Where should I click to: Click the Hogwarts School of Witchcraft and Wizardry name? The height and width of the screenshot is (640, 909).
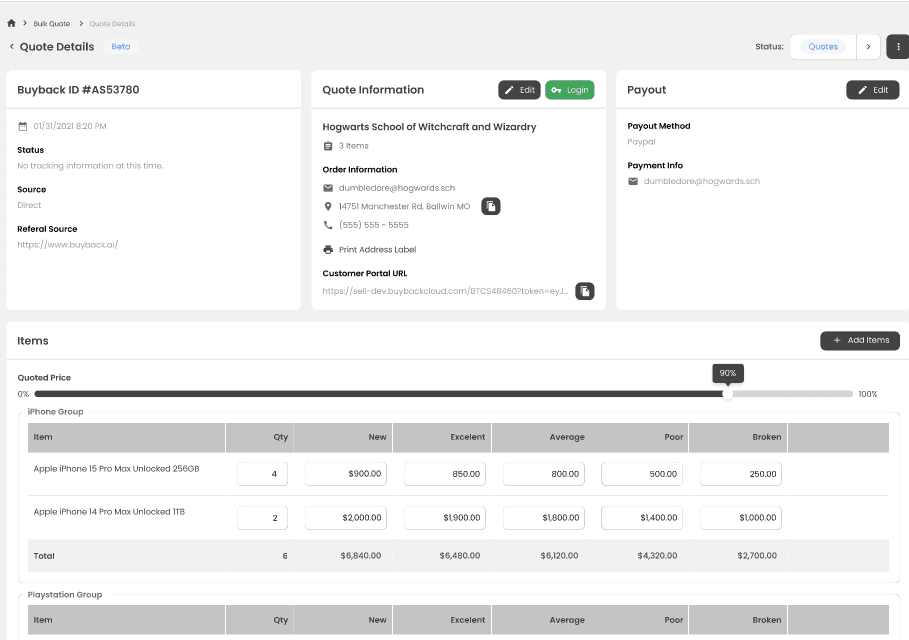click(x=429, y=127)
